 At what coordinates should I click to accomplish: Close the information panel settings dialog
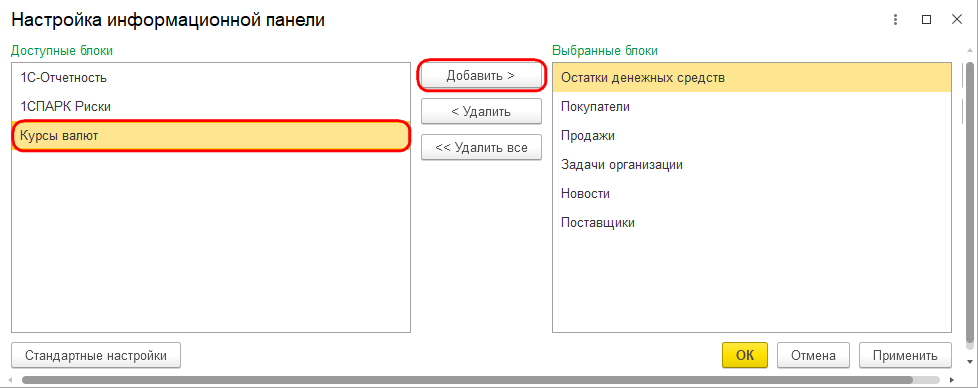coord(957,20)
